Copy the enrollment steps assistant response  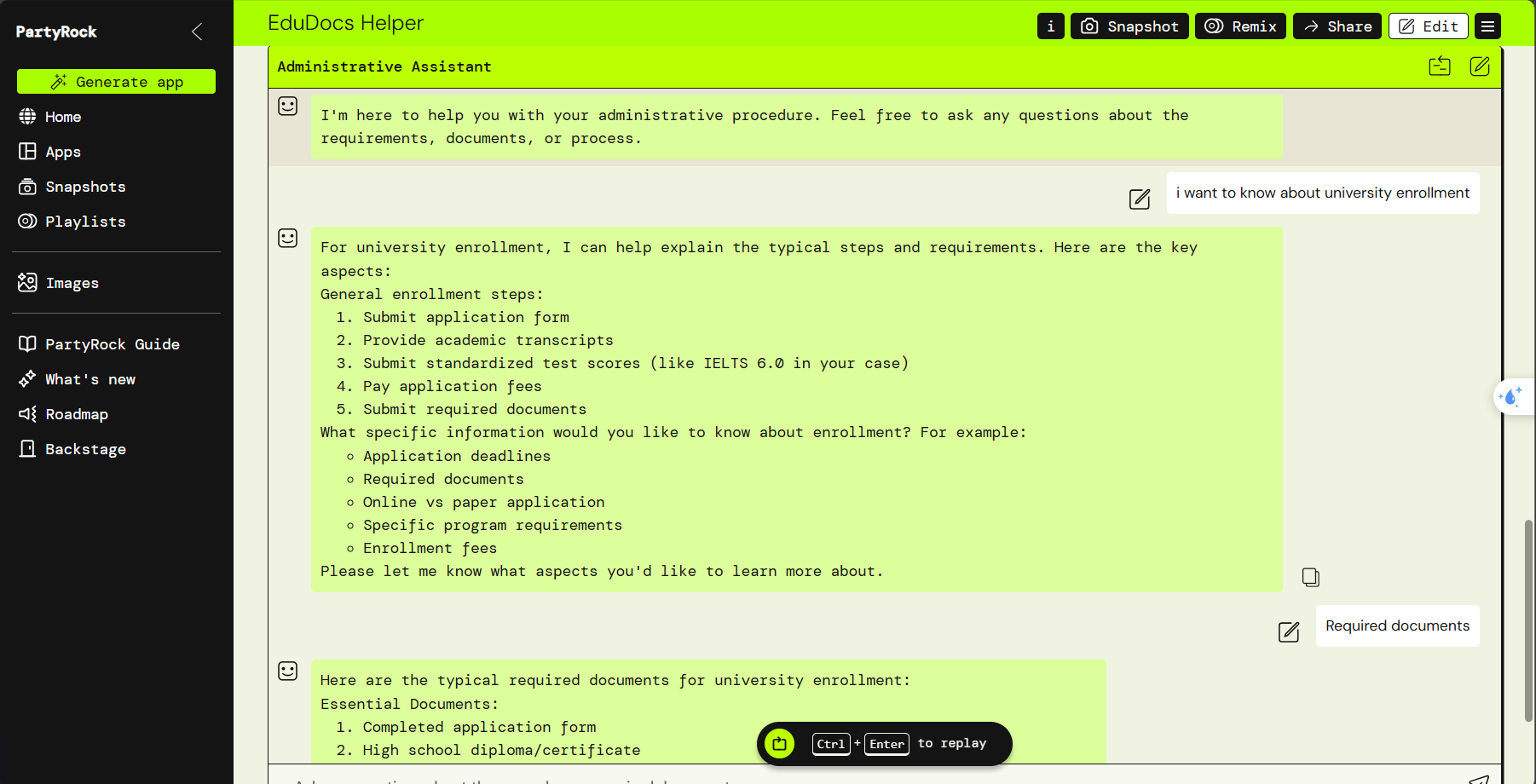pos(1311,578)
